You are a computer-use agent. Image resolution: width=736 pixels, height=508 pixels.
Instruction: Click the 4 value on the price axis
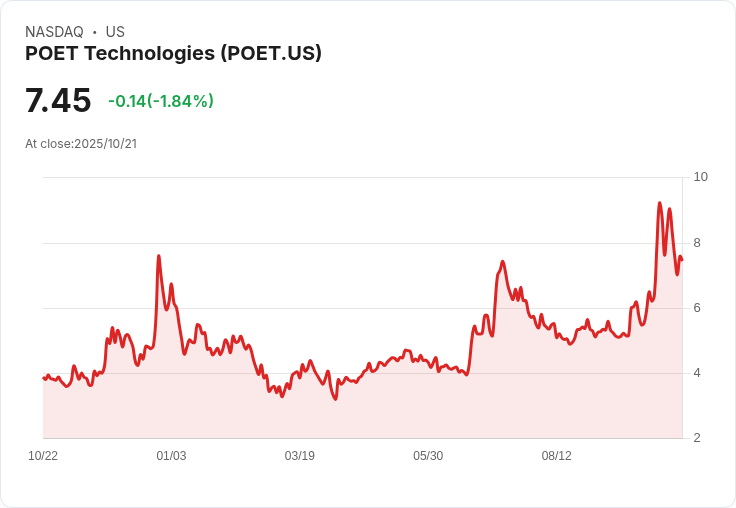pyautogui.click(x=697, y=373)
